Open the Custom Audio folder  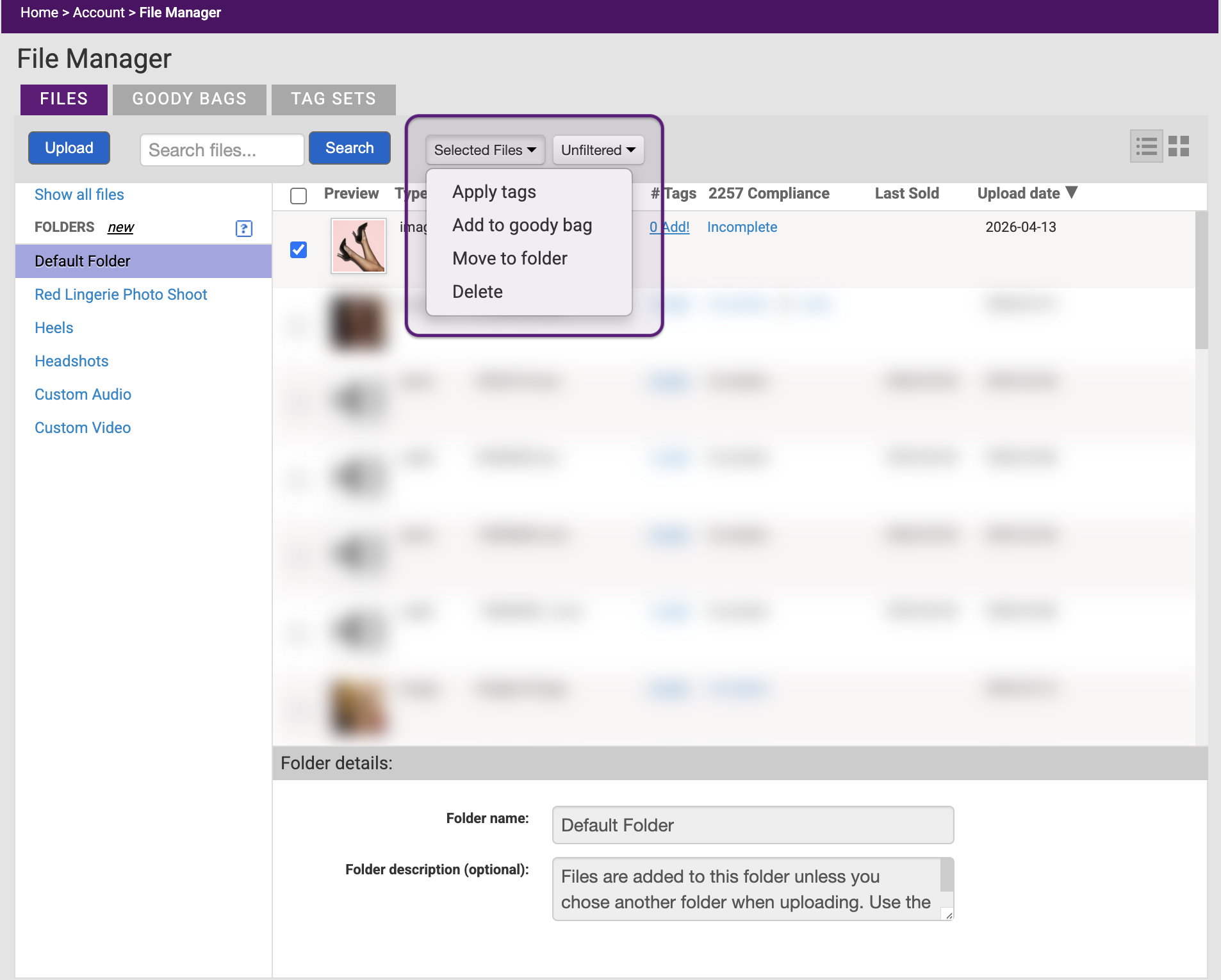[83, 395]
